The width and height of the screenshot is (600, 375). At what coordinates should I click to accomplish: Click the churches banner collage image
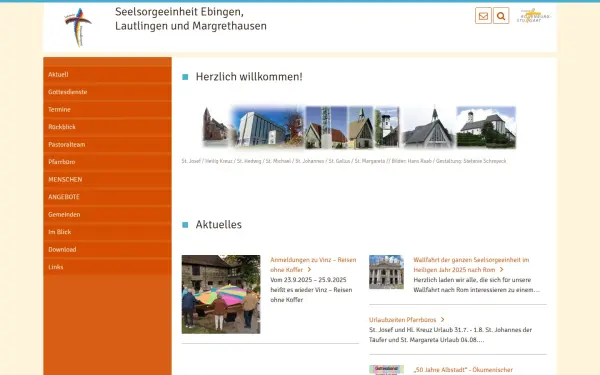coord(359,127)
